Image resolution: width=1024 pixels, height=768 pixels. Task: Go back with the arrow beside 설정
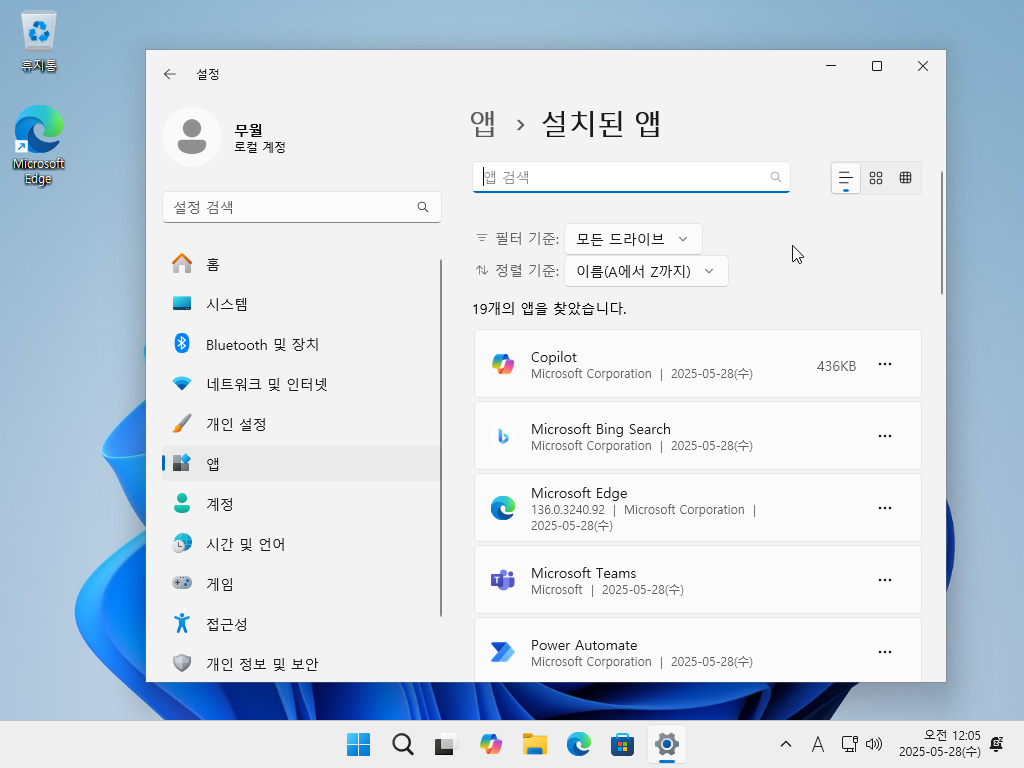[170, 74]
